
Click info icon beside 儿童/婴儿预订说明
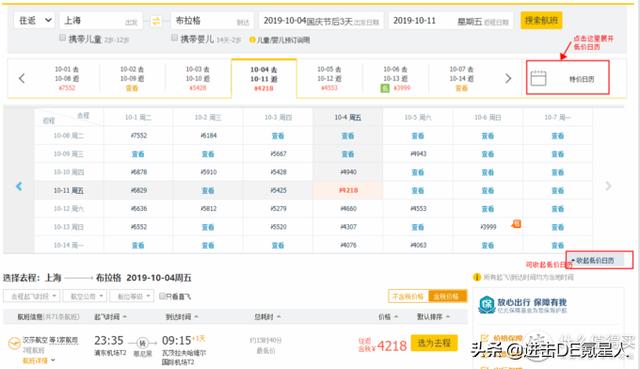pyautogui.click(x=252, y=40)
